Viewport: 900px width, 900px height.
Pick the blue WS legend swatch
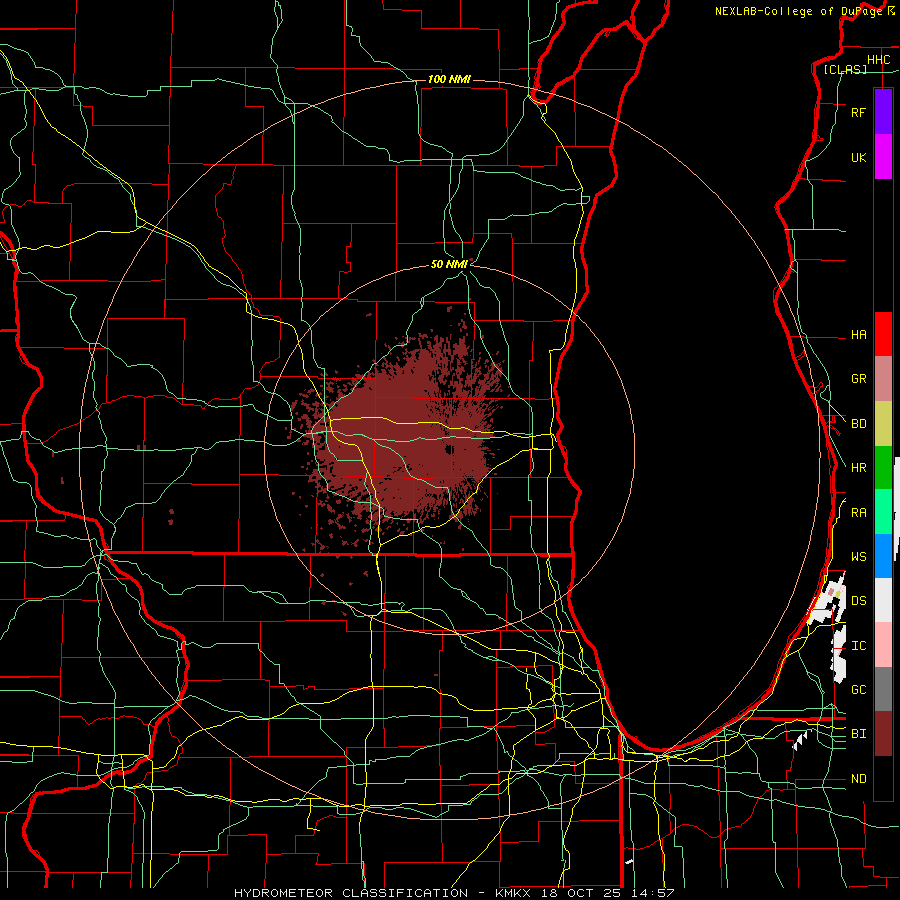click(883, 556)
